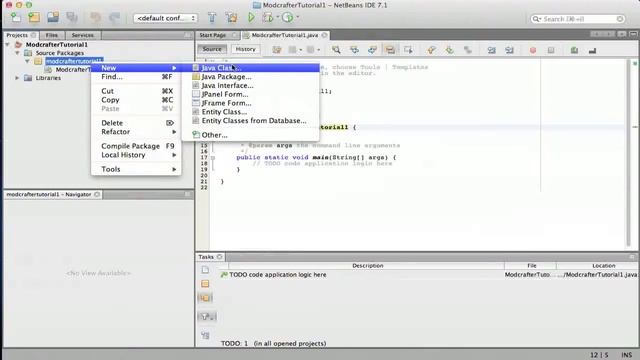Select Copy in context menu
640x360 pixels.
[x=136, y=100]
